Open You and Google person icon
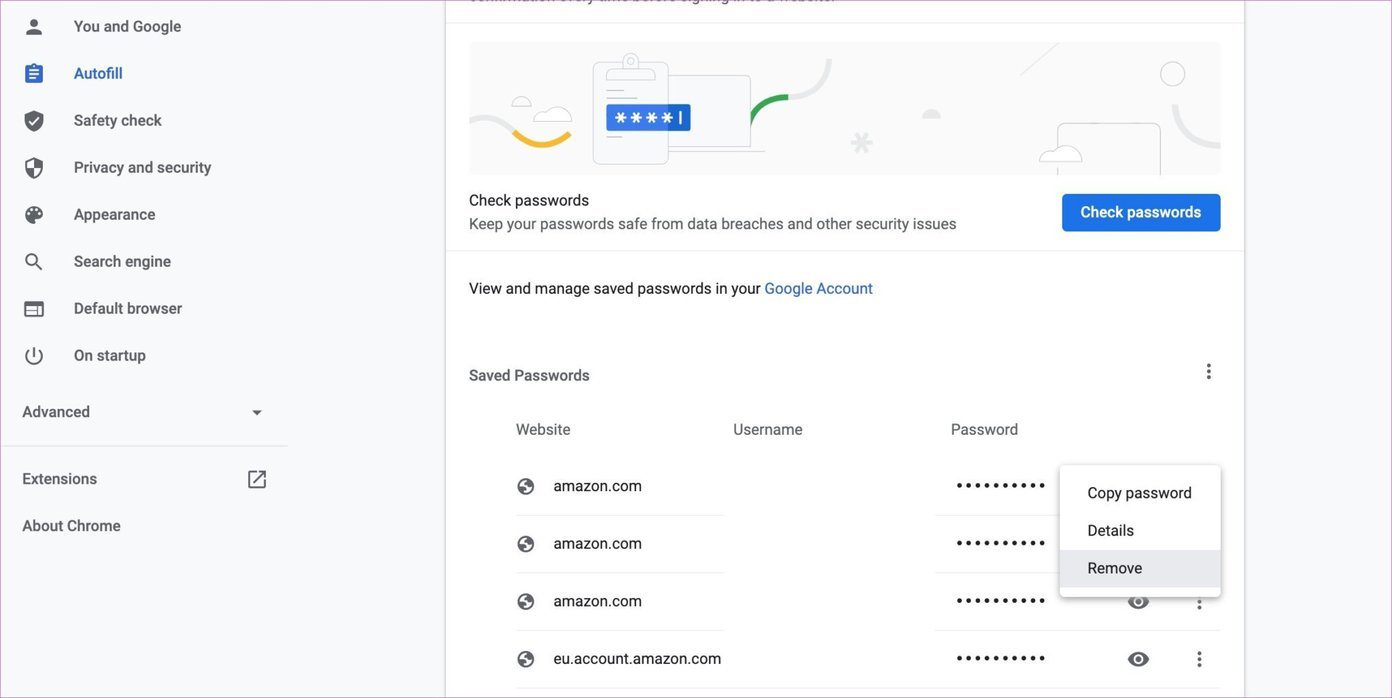 tap(34, 27)
